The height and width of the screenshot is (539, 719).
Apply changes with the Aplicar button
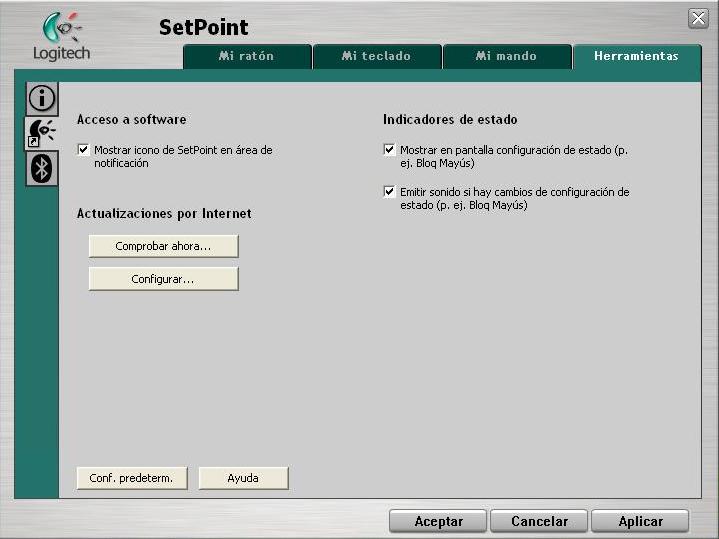(640, 521)
